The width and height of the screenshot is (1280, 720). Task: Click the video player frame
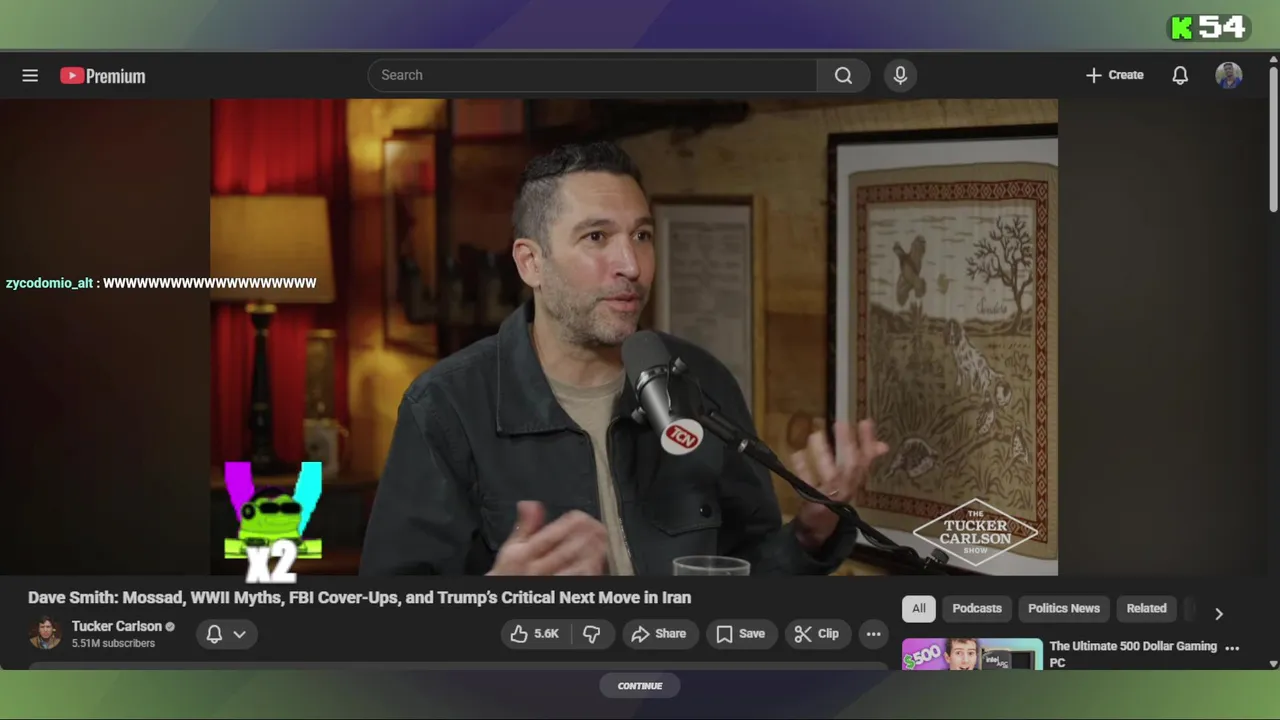tap(634, 337)
